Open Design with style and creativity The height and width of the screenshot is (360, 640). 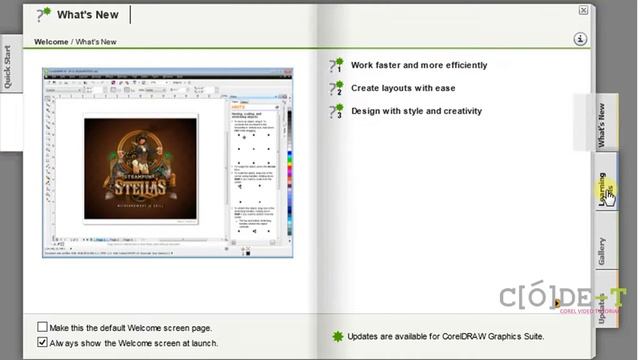coord(416,111)
